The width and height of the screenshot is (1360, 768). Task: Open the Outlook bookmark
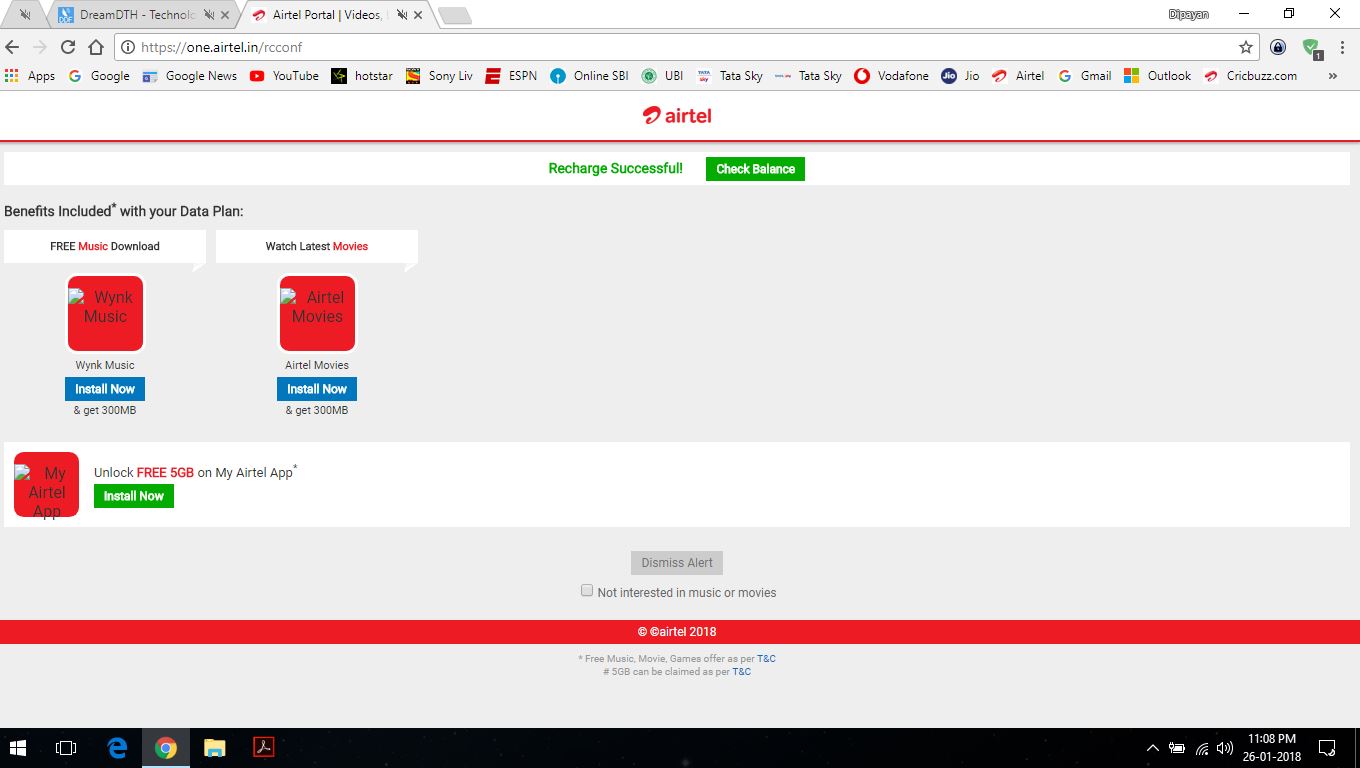1158,76
